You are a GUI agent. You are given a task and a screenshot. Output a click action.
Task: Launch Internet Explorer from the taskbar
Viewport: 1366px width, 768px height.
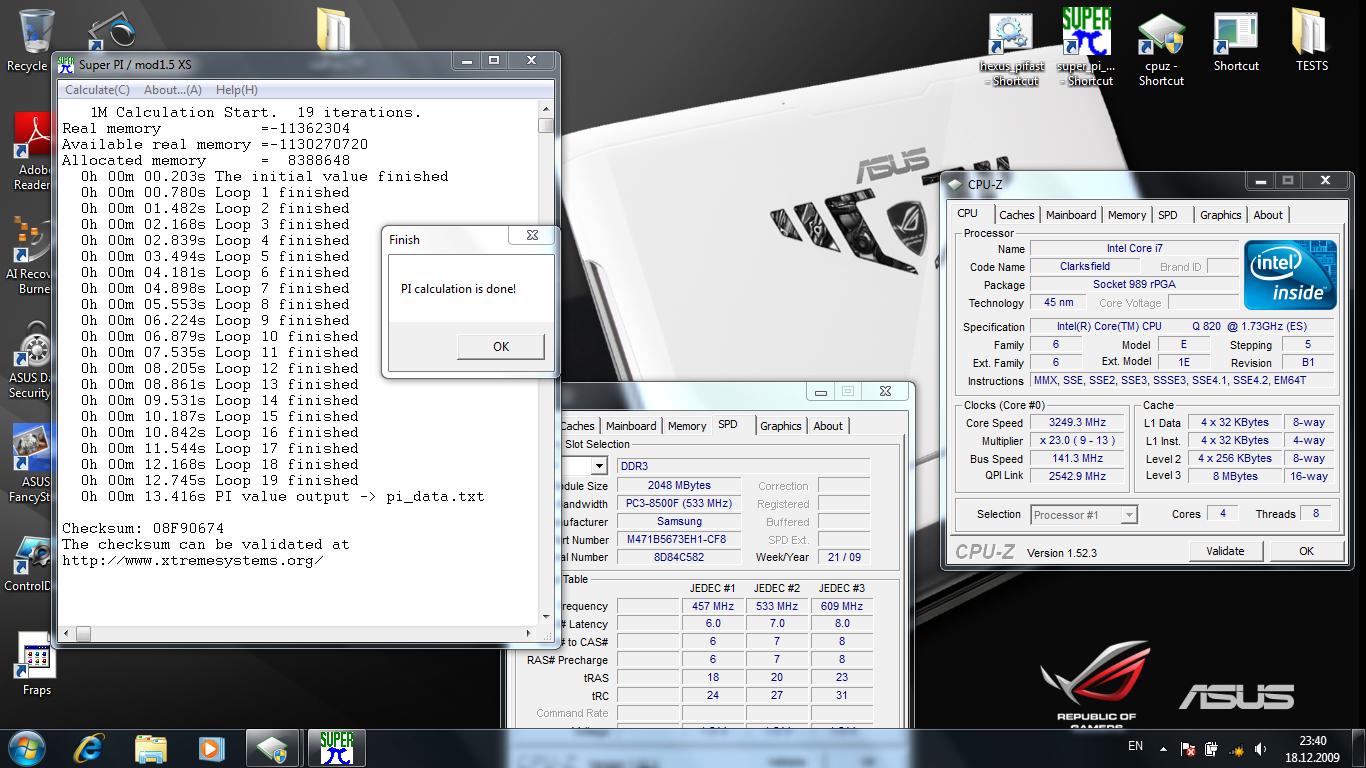click(x=89, y=748)
